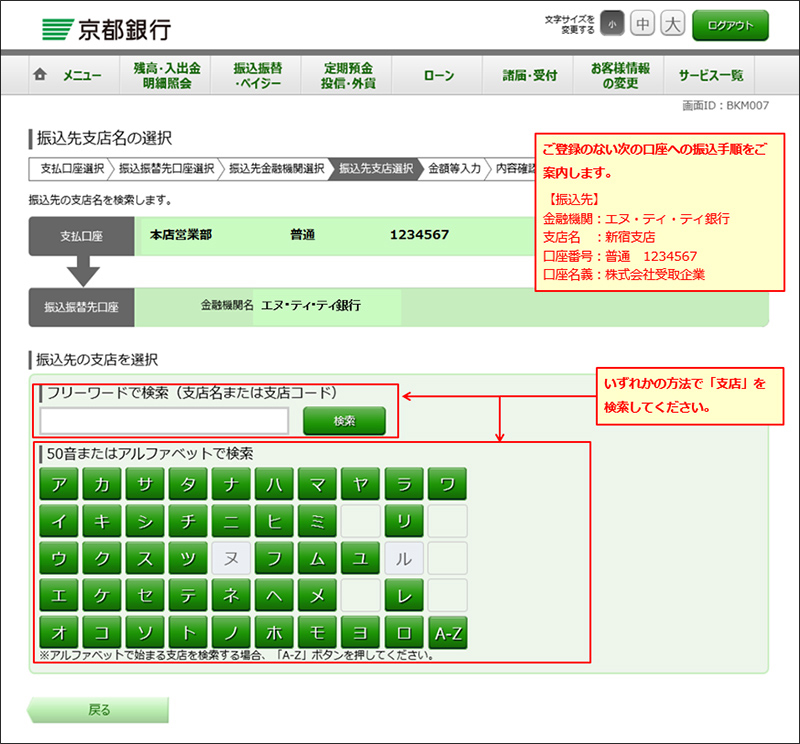
Task: Select the ス kana key
Action: (x=145, y=558)
